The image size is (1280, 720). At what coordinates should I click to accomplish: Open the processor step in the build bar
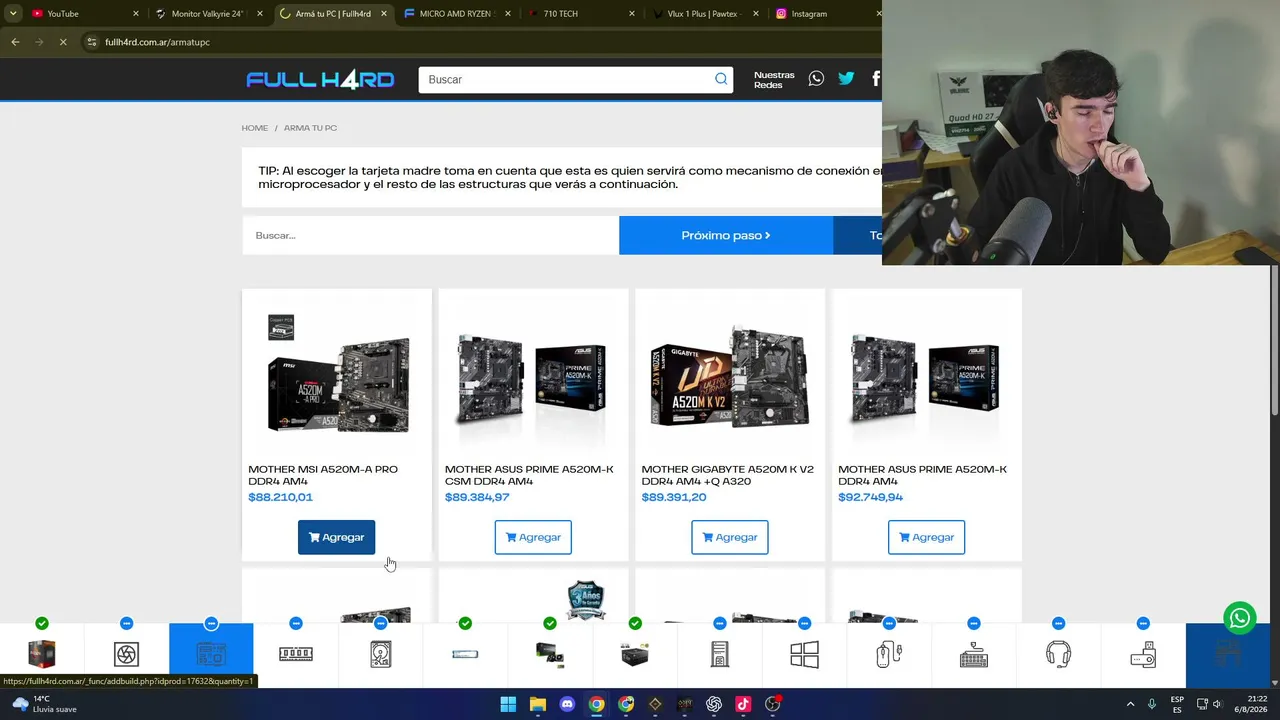[x=42, y=654]
